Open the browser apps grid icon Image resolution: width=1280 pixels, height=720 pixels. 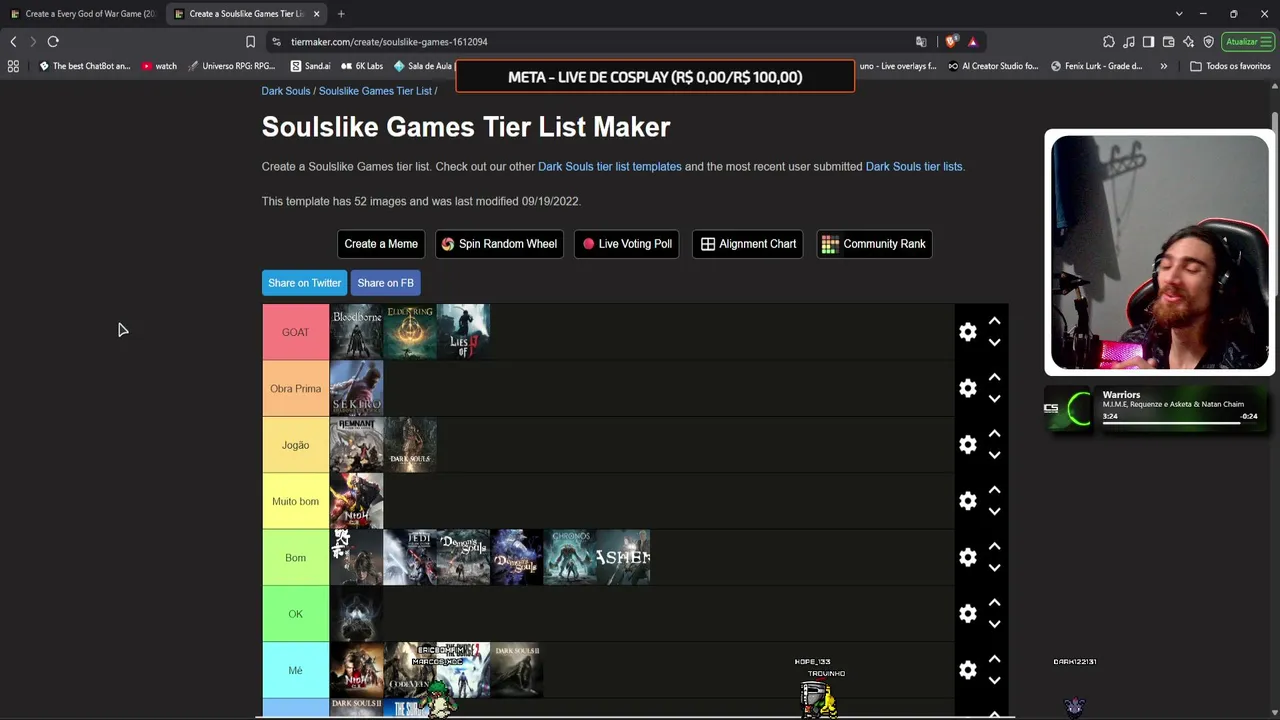pyautogui.click(x=13, y=66)
